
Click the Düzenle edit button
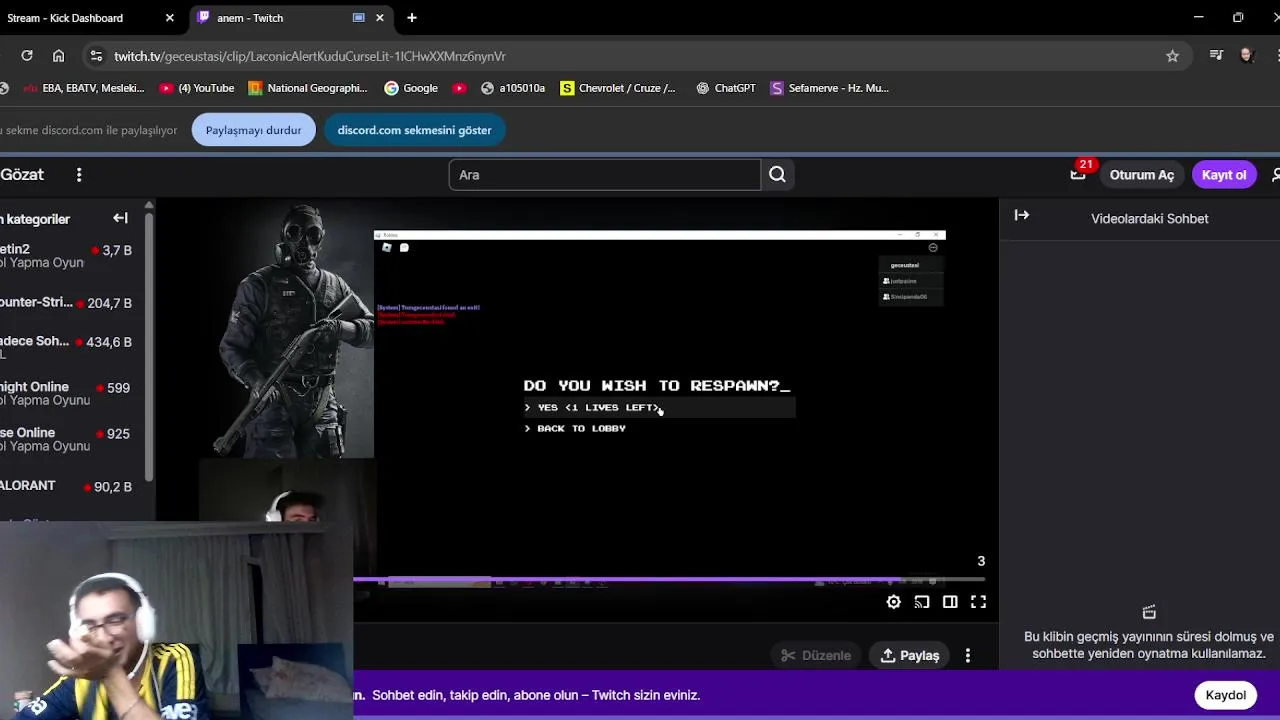point(816,656)
